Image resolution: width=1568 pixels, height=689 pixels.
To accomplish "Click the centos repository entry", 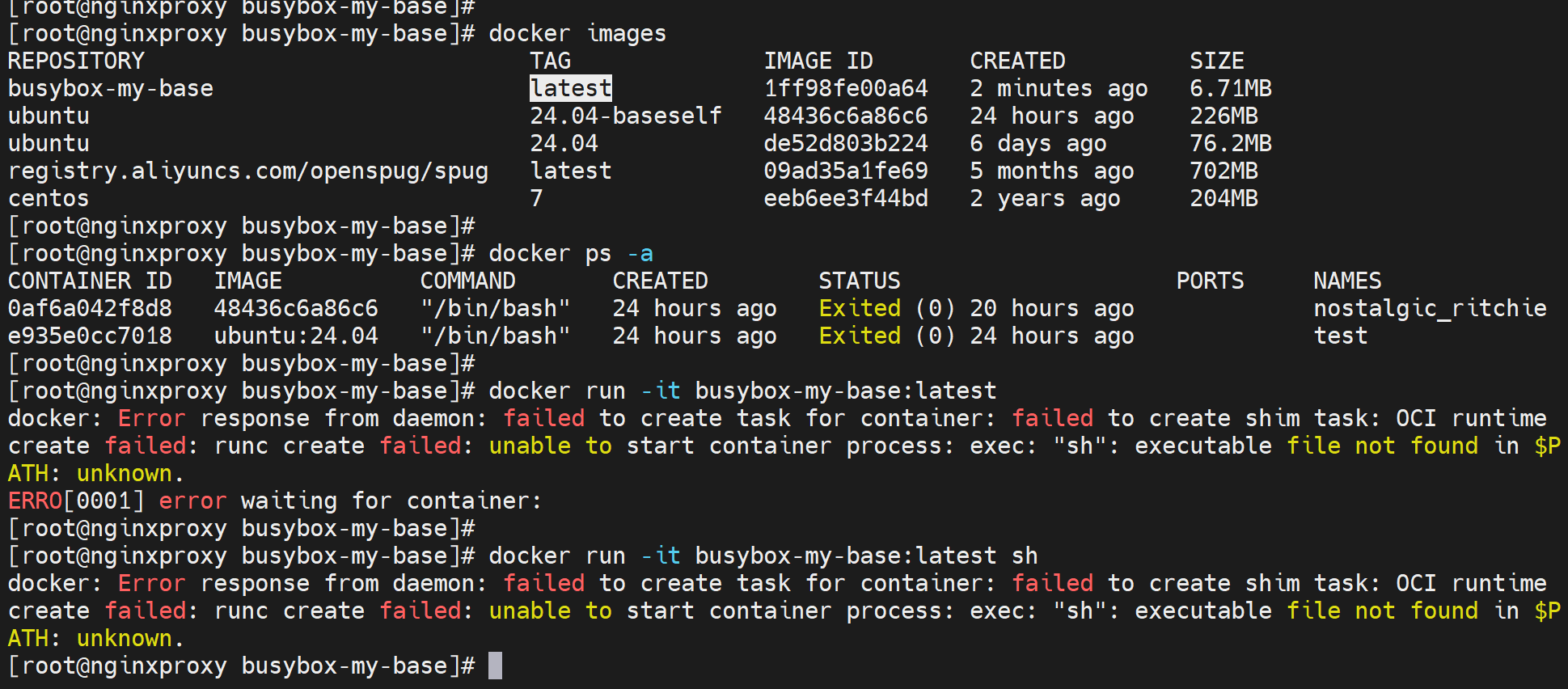I will click(x=49, y=198).
